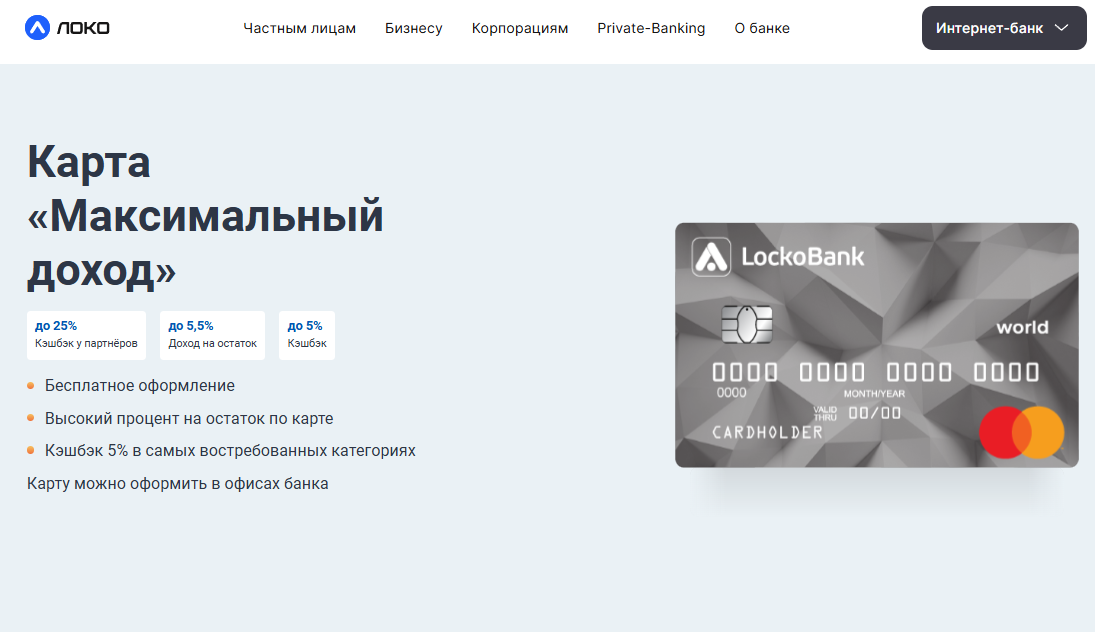Image resolution: width=1095 pixels, height=632 pixels.
Task: Click the 'до 5,5% Доход на остаток' badge
Action: (212, 335)
